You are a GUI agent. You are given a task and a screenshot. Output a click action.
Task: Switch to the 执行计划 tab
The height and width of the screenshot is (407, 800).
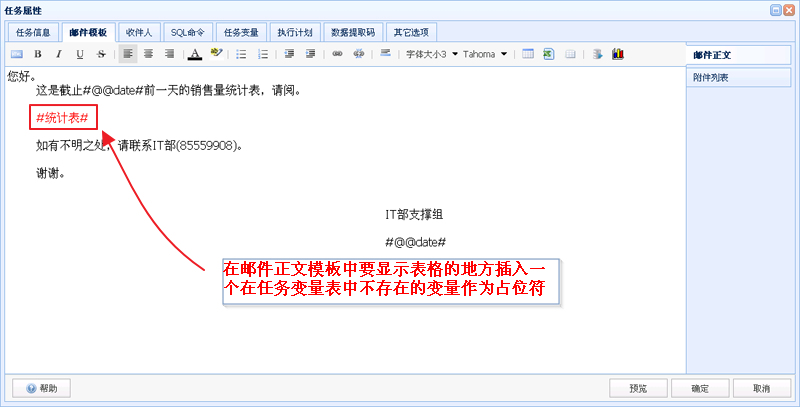click(295, 33)
